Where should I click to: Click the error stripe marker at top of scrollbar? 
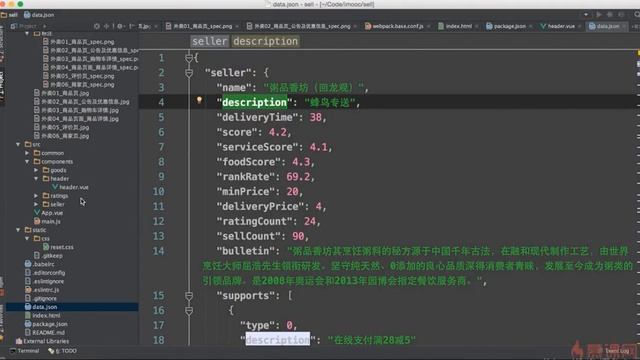click(x=638, y=53)
